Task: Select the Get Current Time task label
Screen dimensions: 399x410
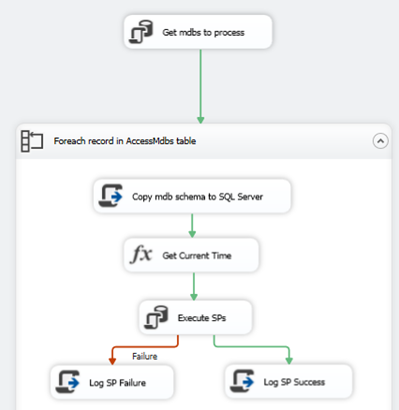Action: coord(197,256)
